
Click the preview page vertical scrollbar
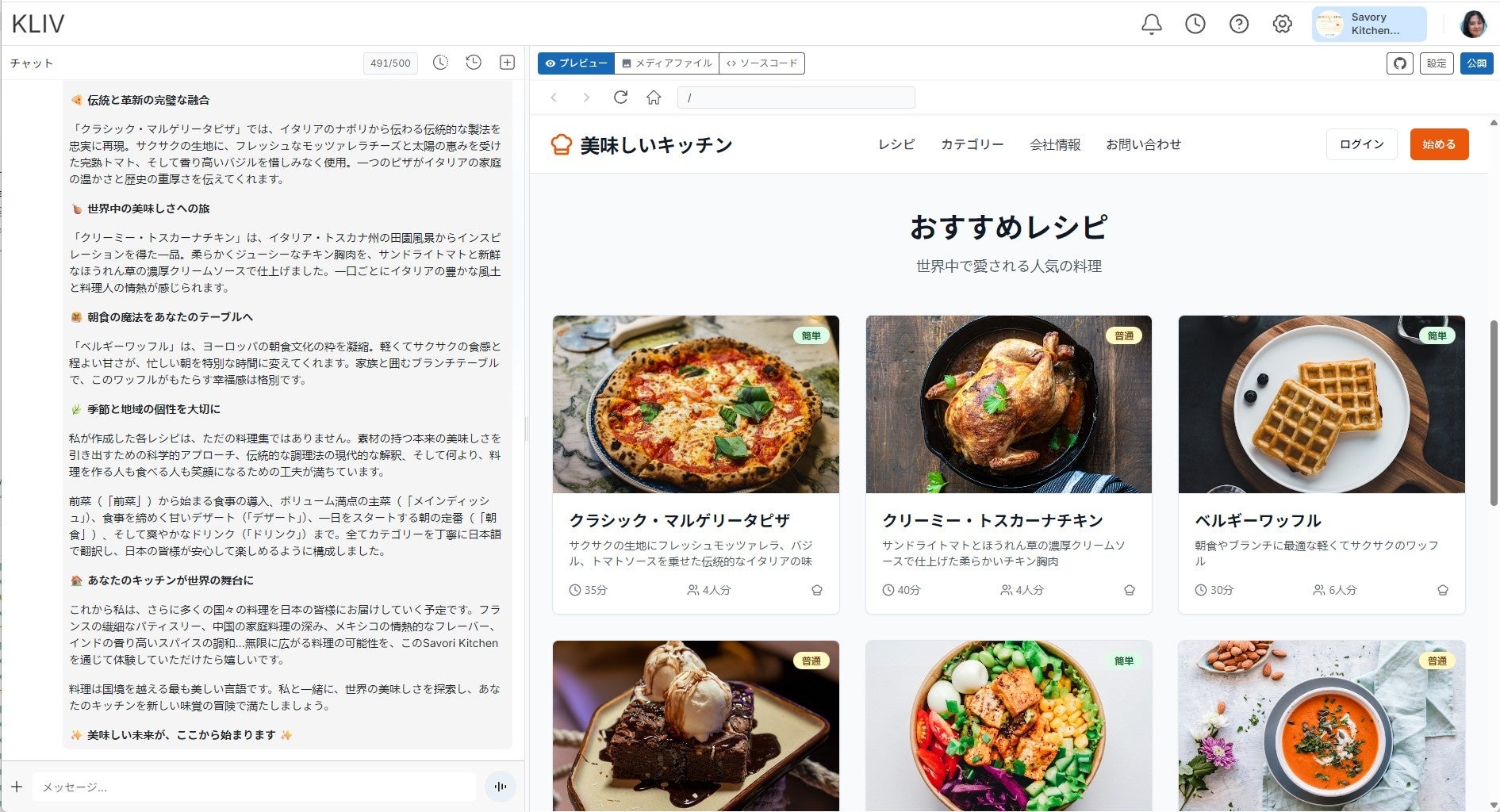pyautogui.click(x=1494, y=412)
